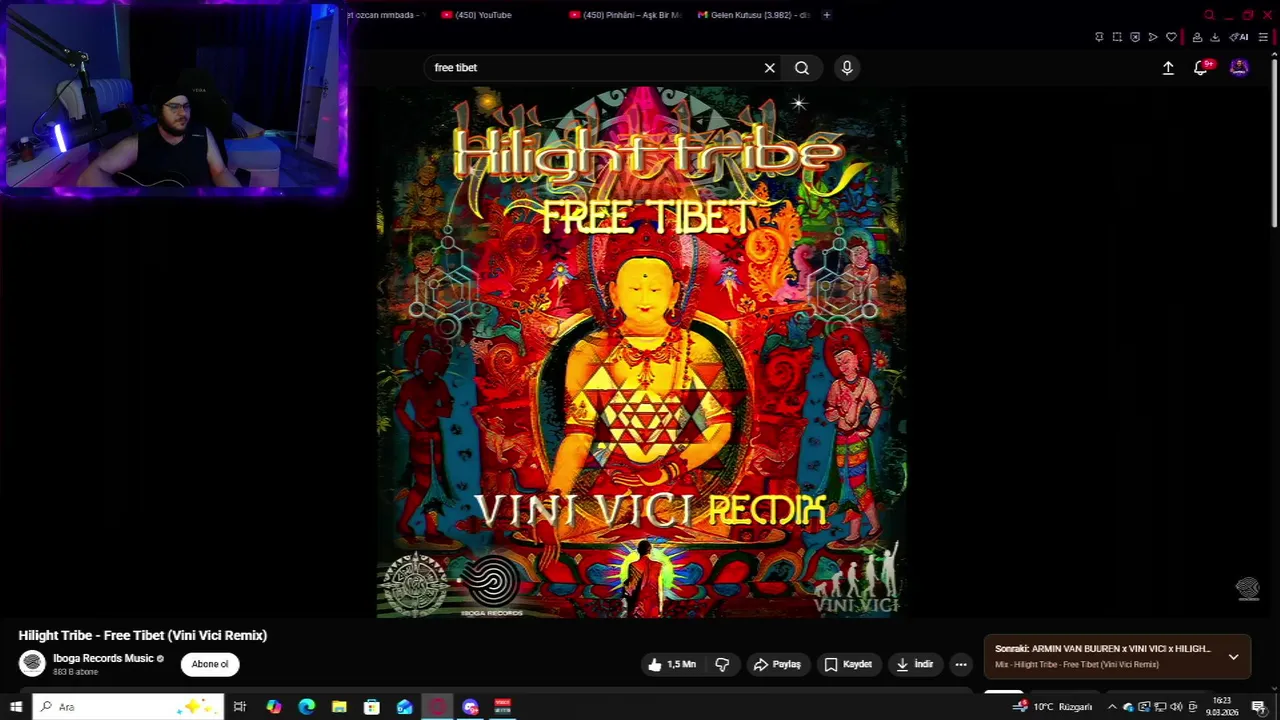Image resolution: width=1280 pixels, height=720 pixels.
Task: Click the taskbar 'Ara' search box
Action: click(128, 707)
